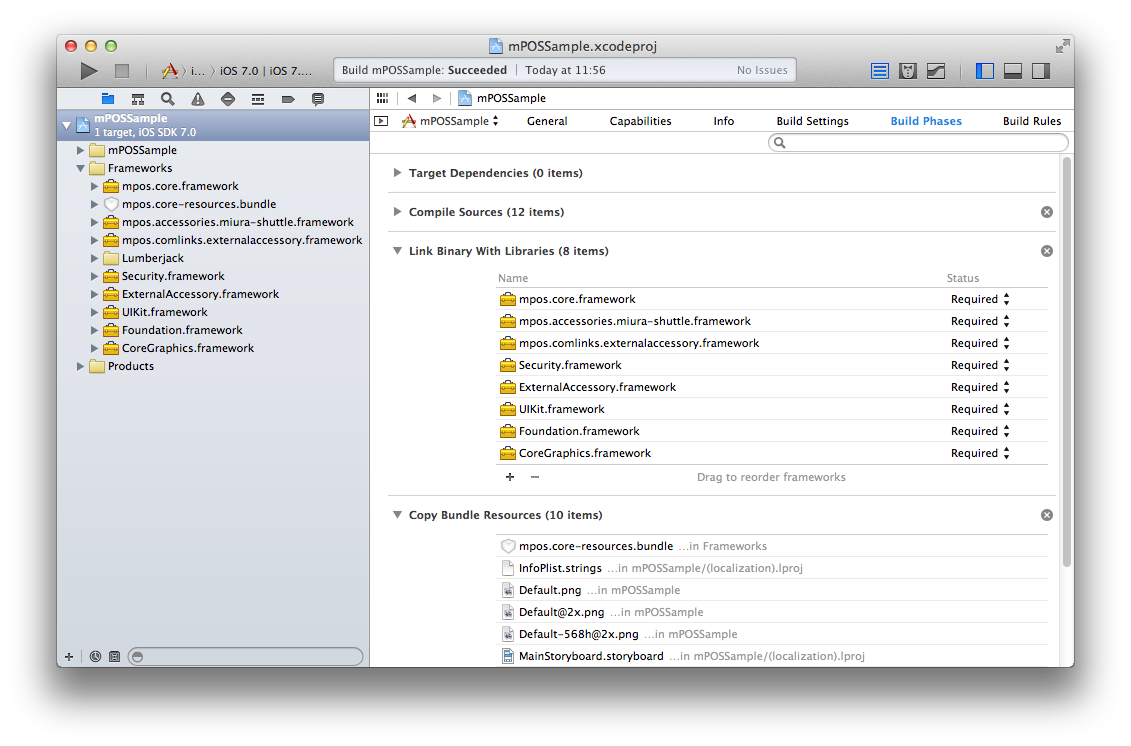
Task: Collapse Copy Bundle Resources section
Action: coord(397,515)
